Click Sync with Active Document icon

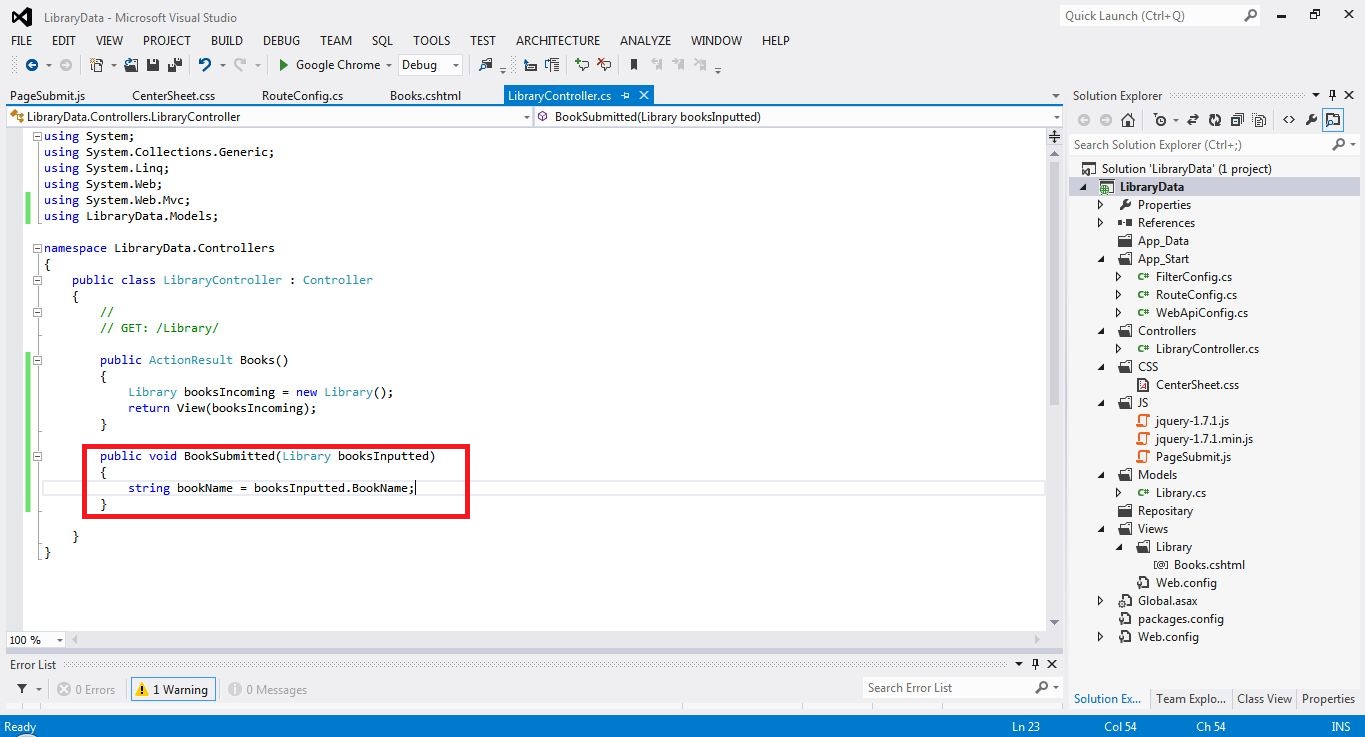pos(1193,120)
